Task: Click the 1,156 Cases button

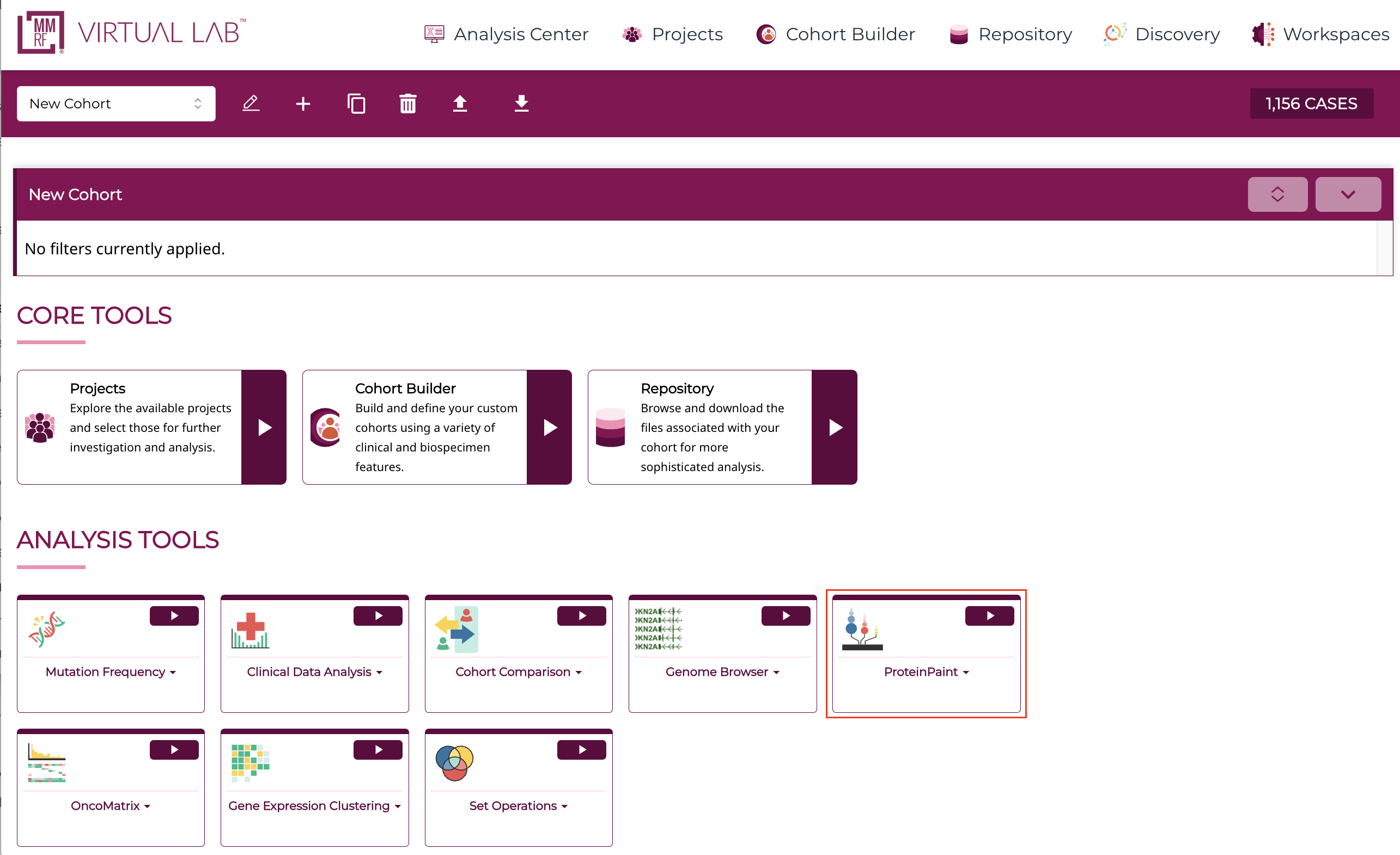Action: point(1311,103)
